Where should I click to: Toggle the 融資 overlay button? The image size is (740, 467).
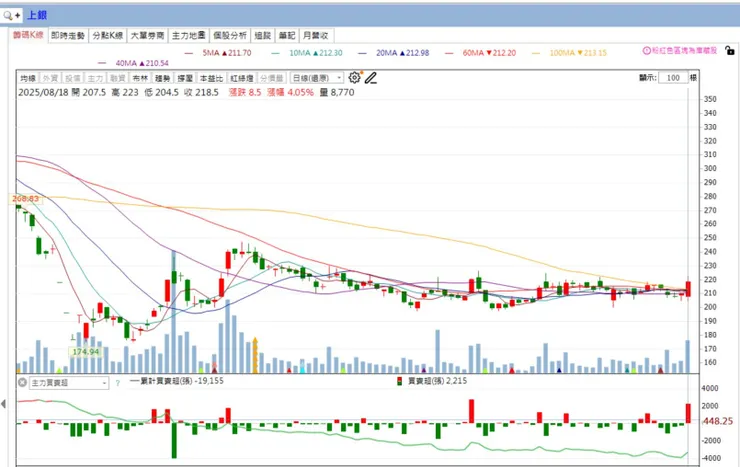click(x=118, y=78)
